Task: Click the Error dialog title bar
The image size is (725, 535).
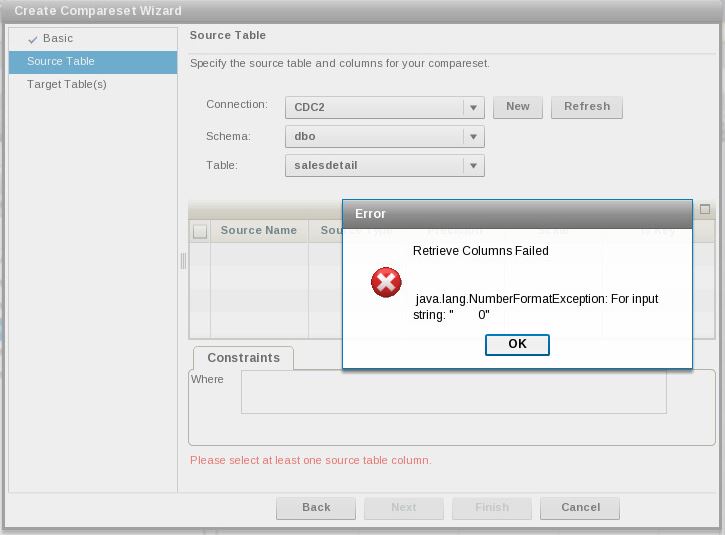Action: tap(517, 214)
